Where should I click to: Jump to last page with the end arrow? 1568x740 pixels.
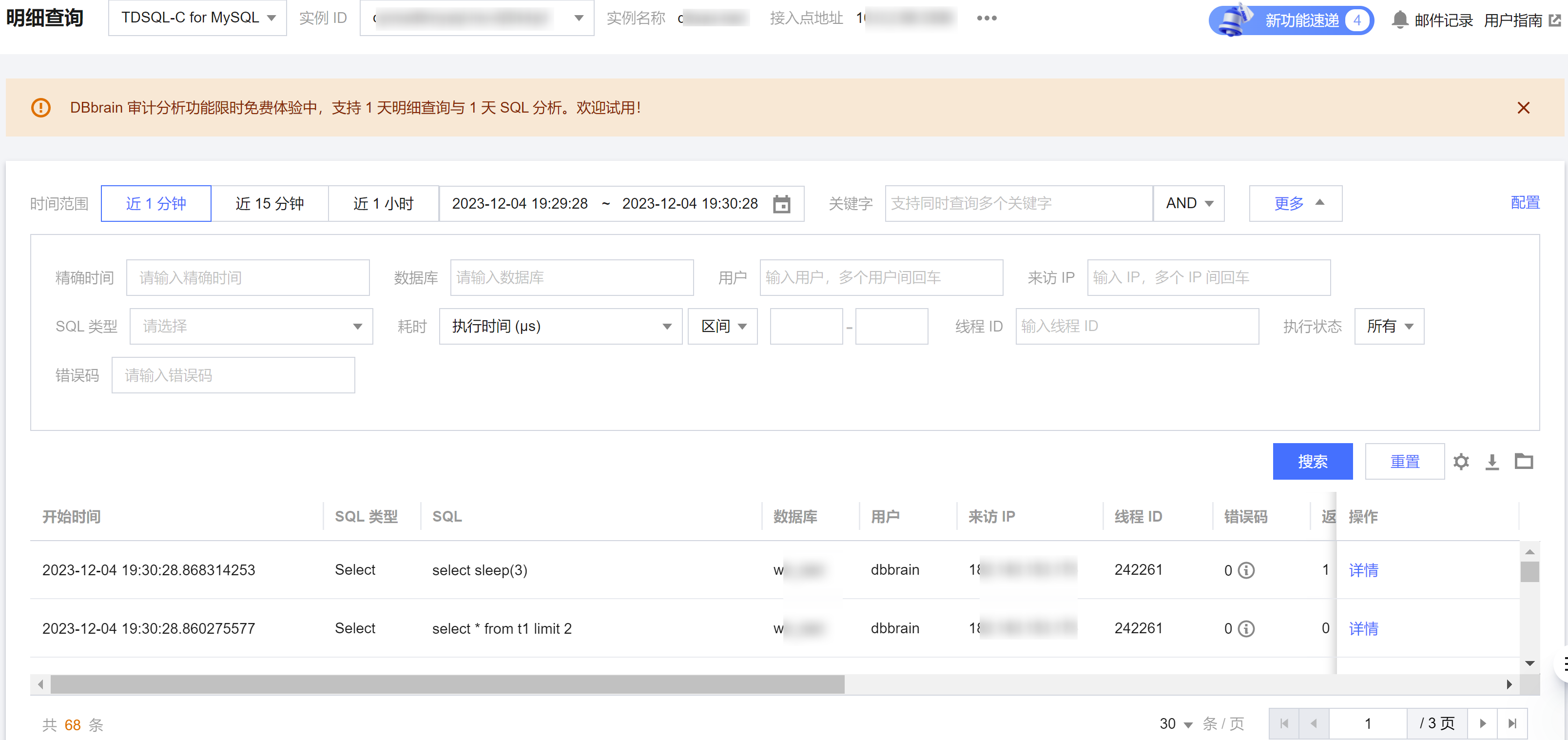coord(1513,723)
